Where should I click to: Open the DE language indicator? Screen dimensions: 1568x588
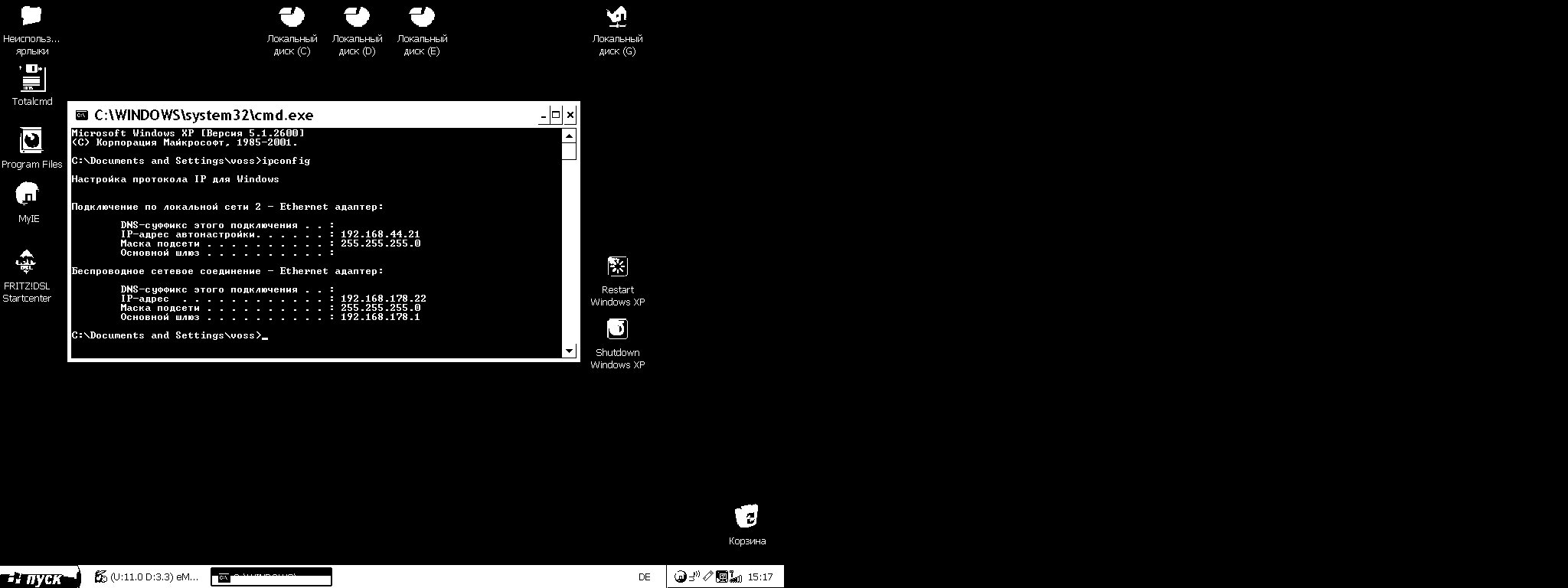pyautogui.click(x=645, y=577)
